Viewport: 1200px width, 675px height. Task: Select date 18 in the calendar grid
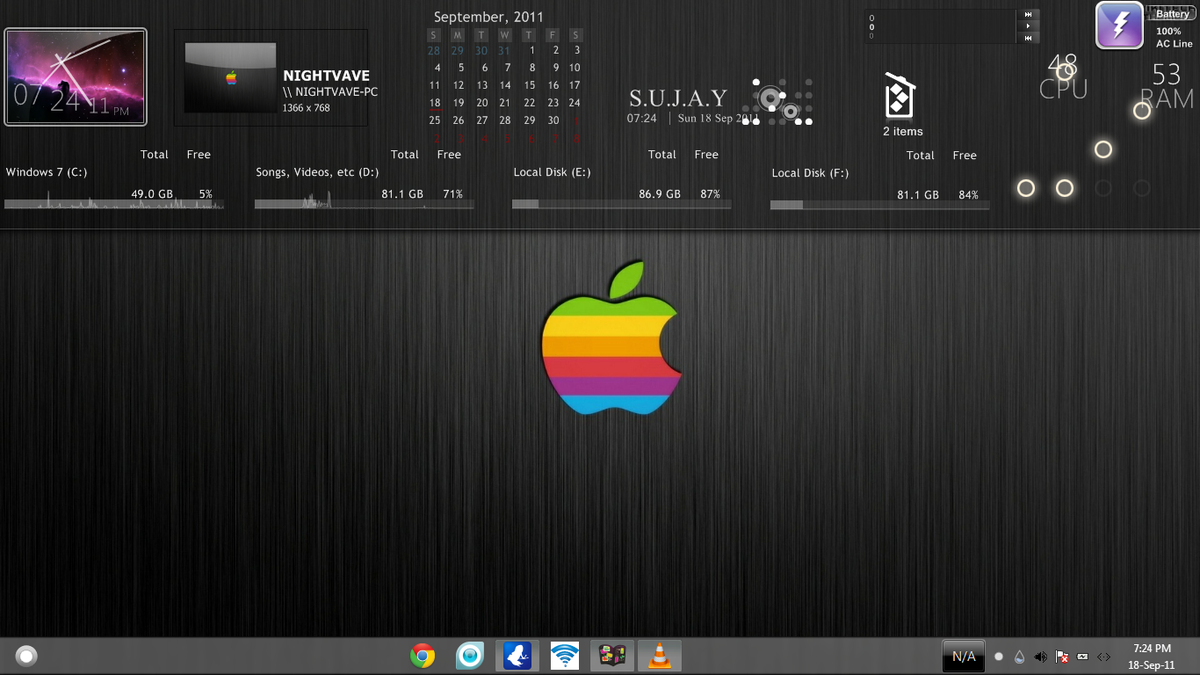tap(435, 102)
